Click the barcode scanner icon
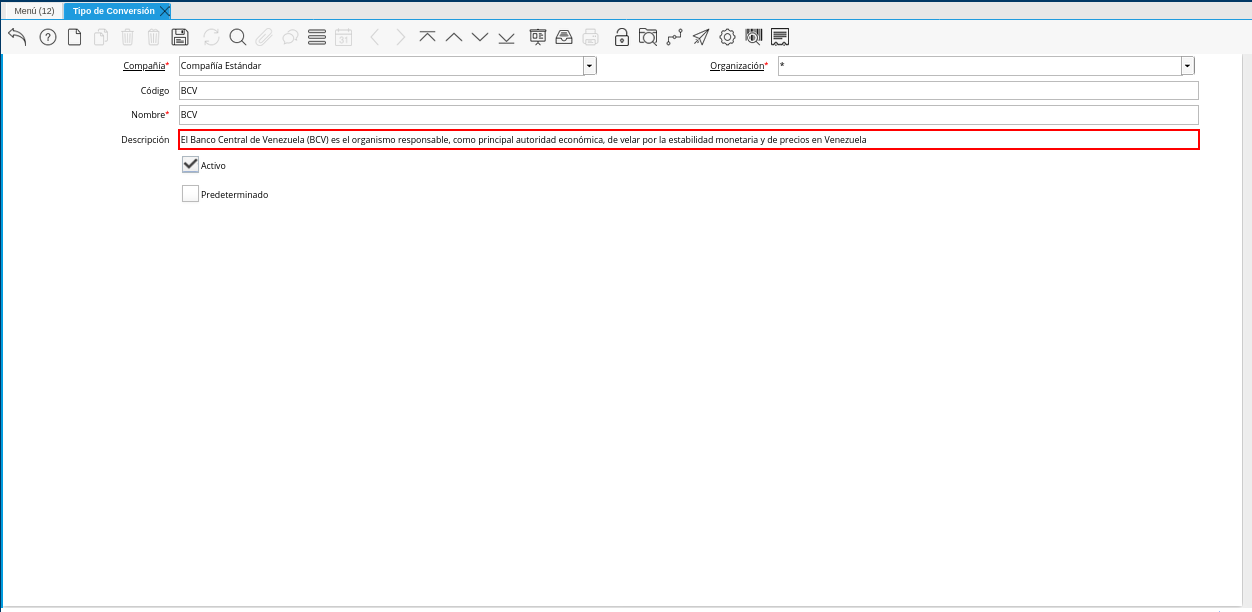 (x=754, y=37)
